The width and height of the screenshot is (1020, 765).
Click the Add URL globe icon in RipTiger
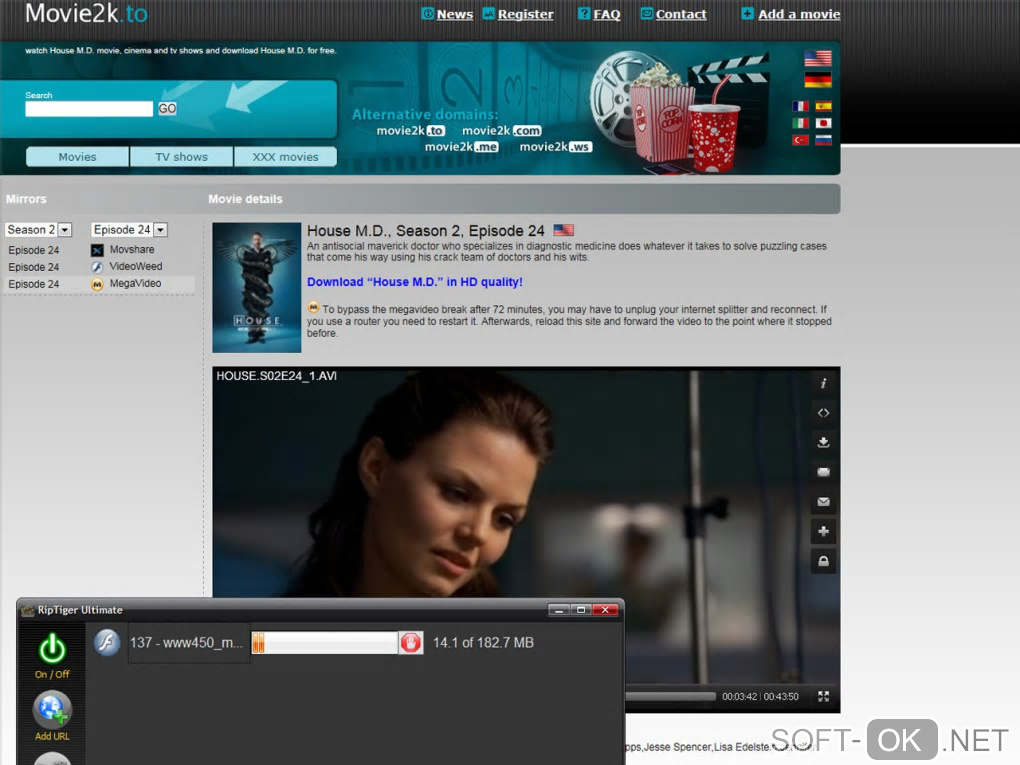[x=52, y=709]
